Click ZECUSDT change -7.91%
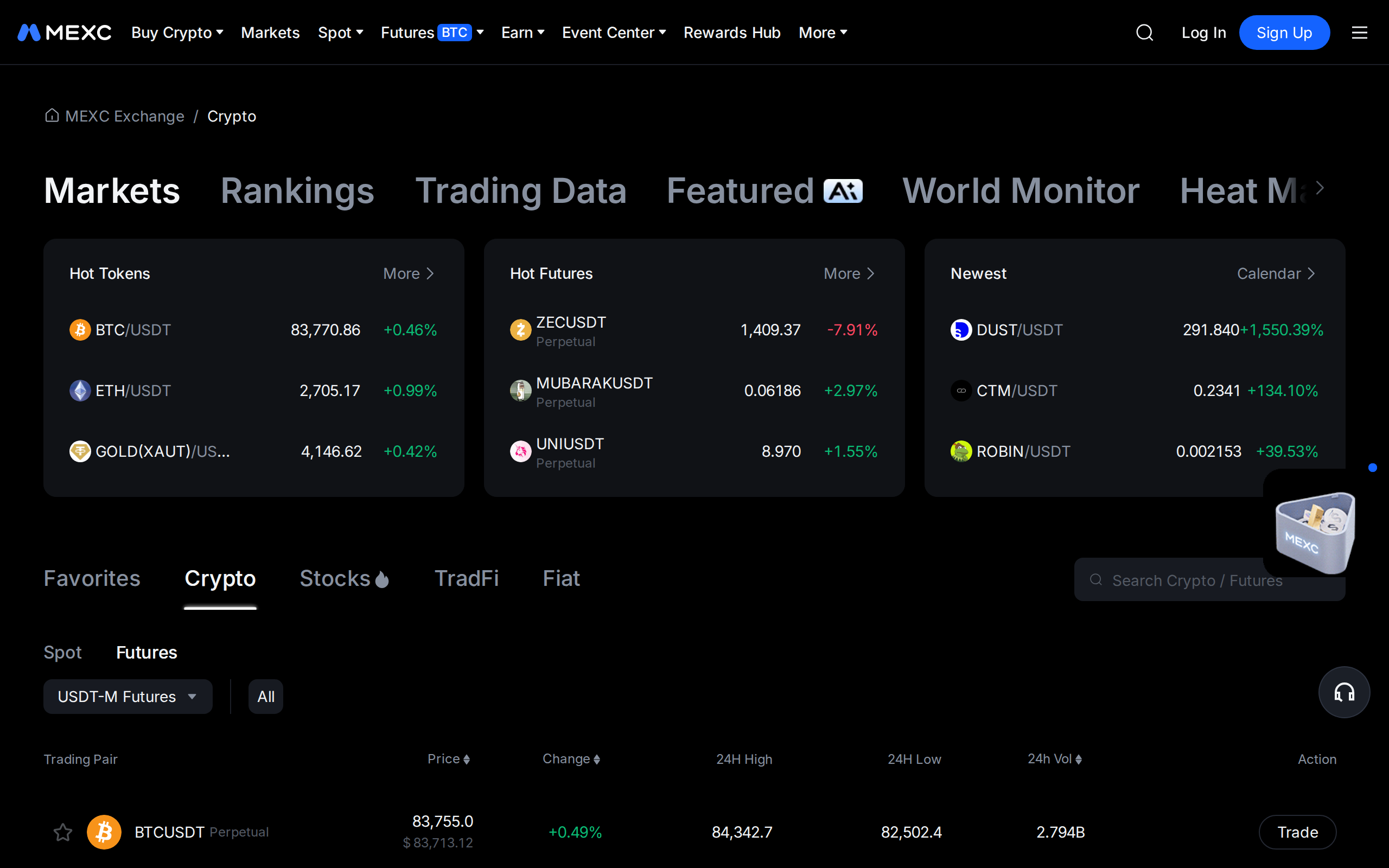This screenshot has height=868, width=1389. (x=852, y=329)
